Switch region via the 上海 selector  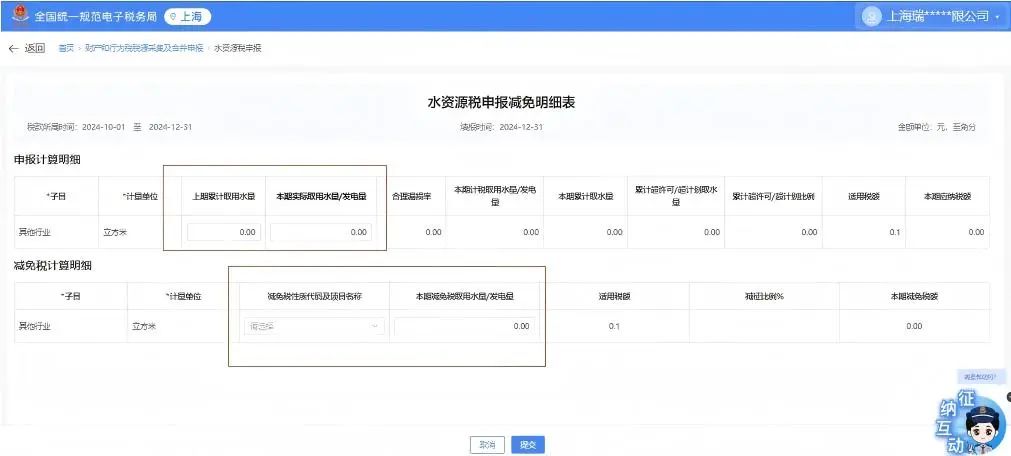tap(187, 17)
